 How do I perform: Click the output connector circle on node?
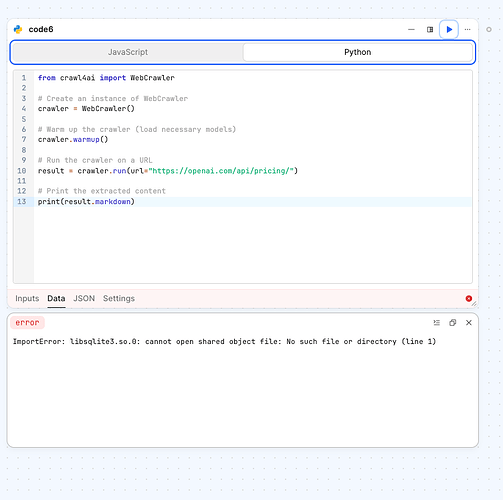(489, 30)
